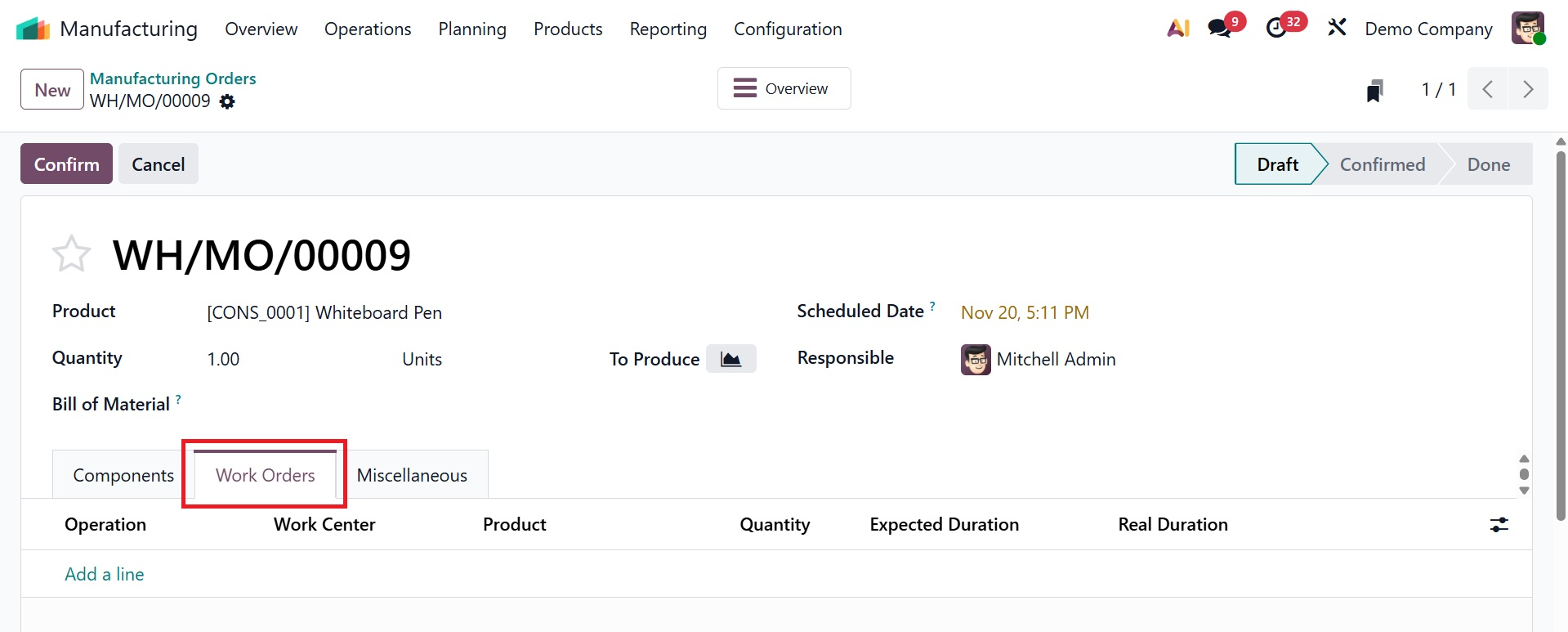
Task: Click the debug tools wrench icon
Action: pyautogui.click(x=1337, y=29)
